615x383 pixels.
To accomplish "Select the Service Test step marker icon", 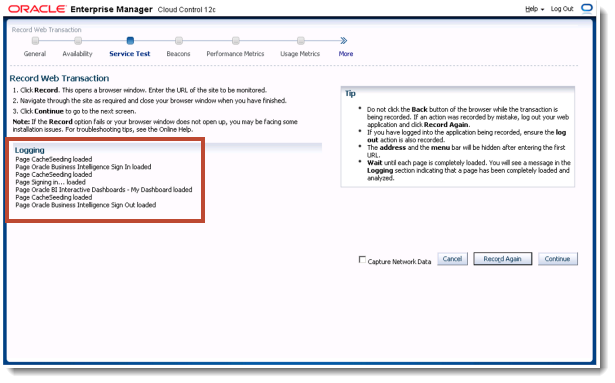I will click(x=130, y=40).
